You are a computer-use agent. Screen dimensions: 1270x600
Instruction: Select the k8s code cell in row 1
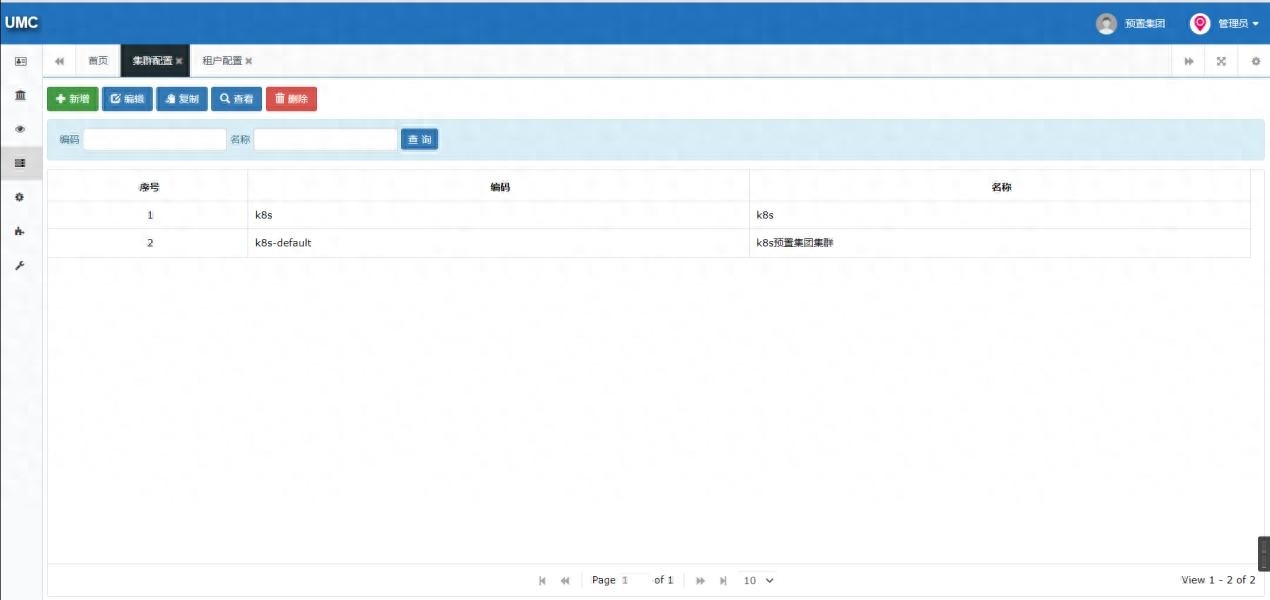[x=499, y=215]
